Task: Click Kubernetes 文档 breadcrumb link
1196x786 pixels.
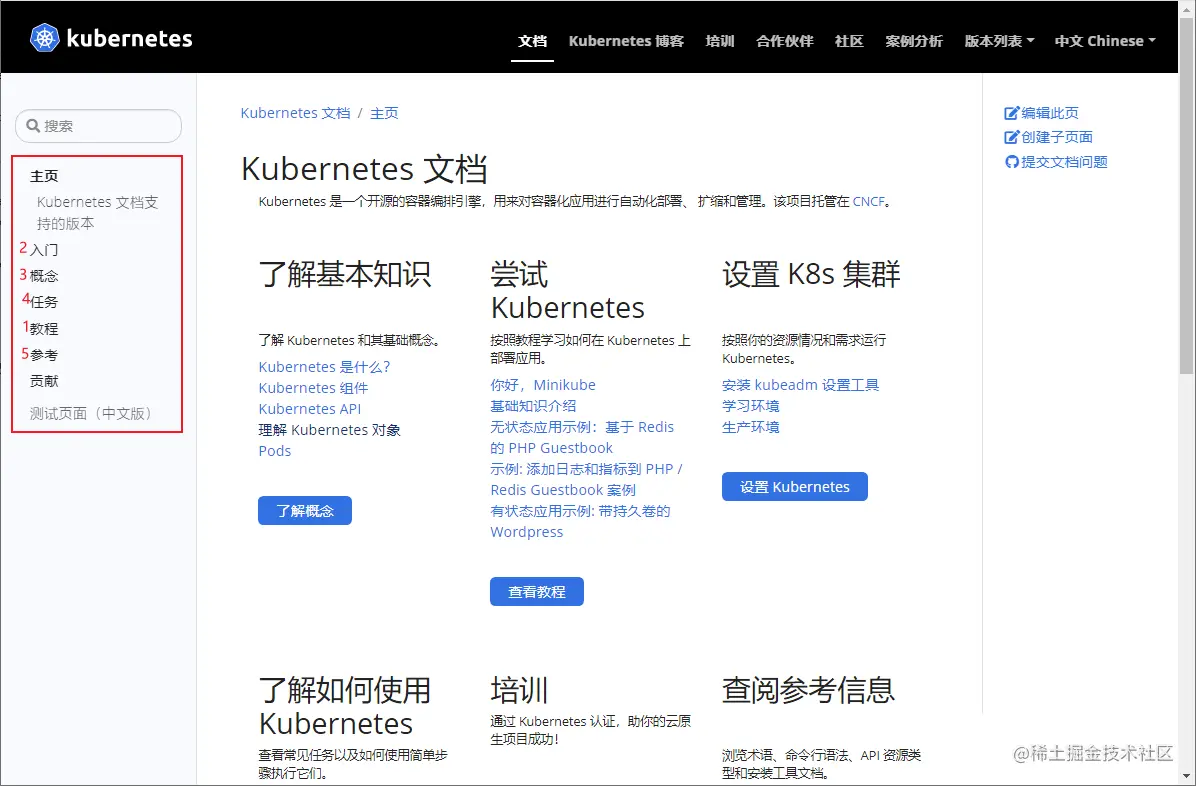Action: (x=295, y=113)
